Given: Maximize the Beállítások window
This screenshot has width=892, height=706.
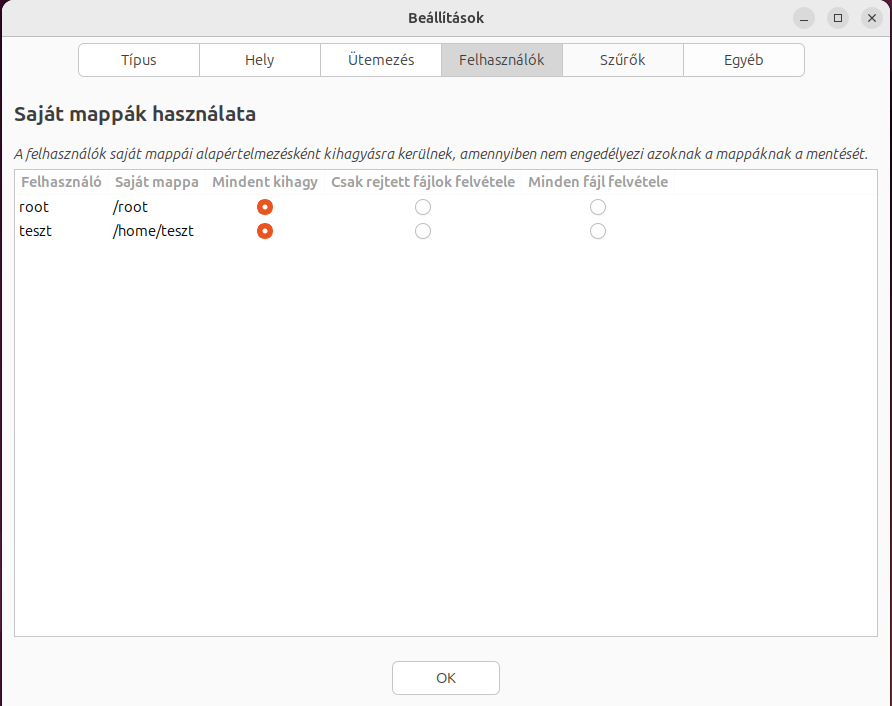Looking at the screenshot, I should pyautogui.click(x=838, y=18).
